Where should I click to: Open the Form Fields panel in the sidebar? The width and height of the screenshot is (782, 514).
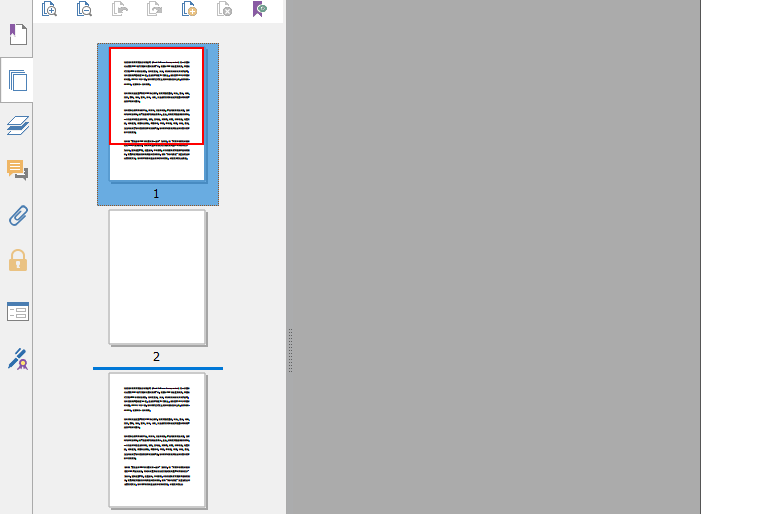pyautogui.click(x=17, y=311)
